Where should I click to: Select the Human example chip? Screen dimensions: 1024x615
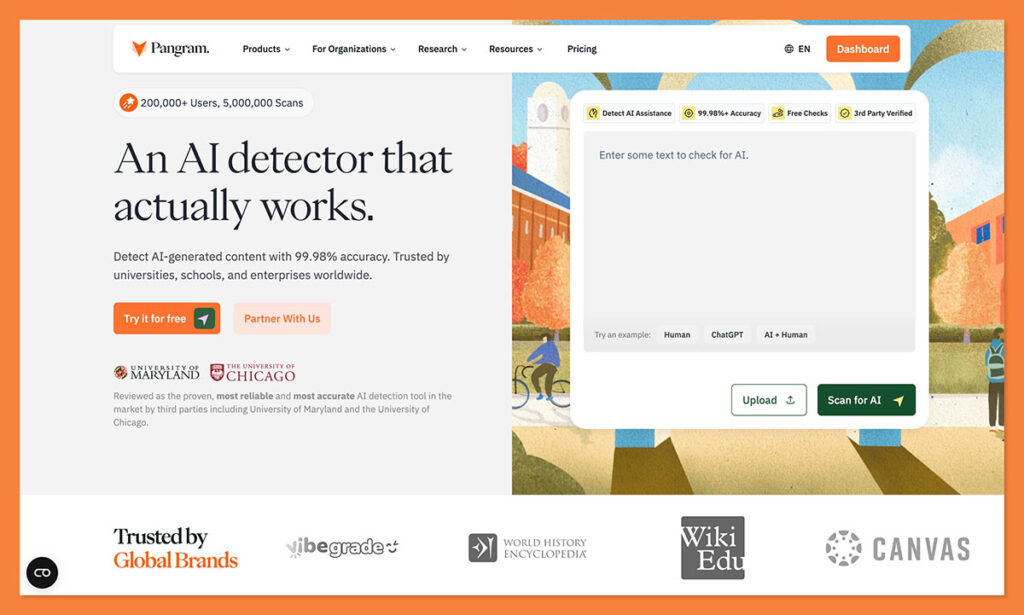point(677,335)
